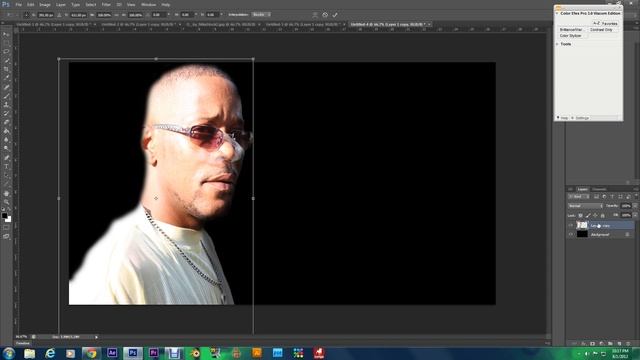
Task: Open the layer blend mode dropdown
Action: pyautogui.click(x=585, y=206)
